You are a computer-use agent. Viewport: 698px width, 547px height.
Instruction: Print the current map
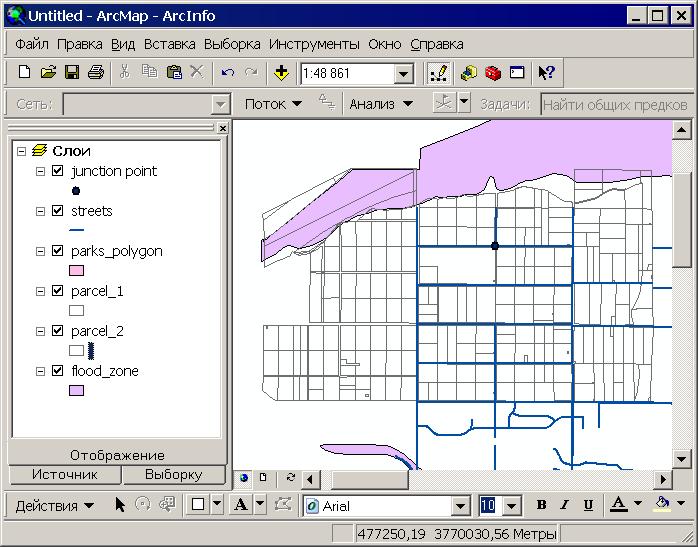[96, 73]
